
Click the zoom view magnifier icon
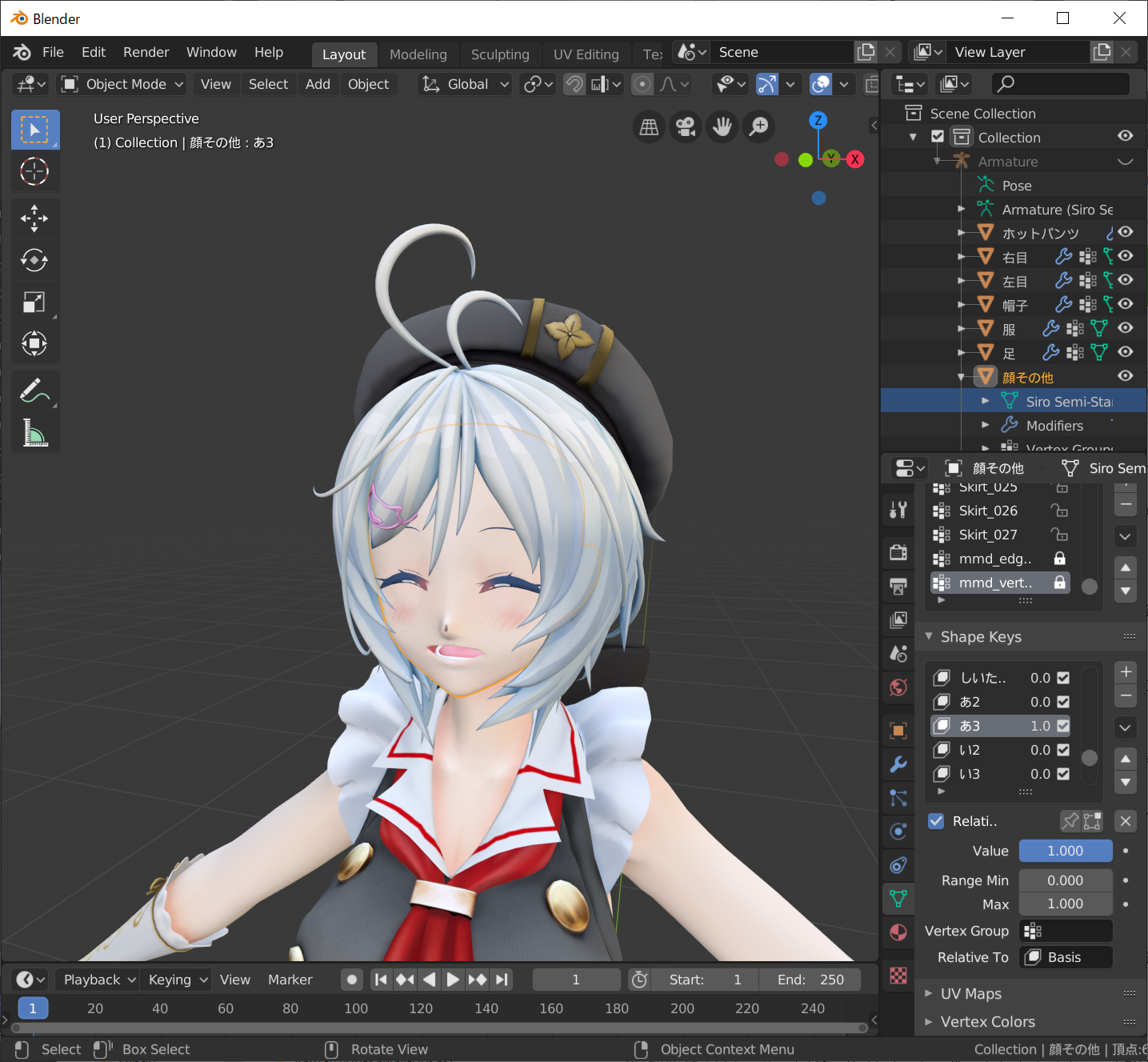(759, 126)
